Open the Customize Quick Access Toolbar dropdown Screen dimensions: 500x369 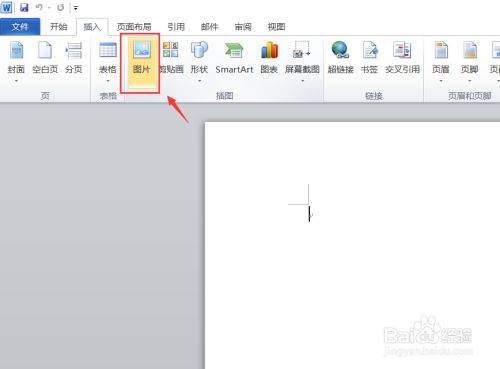[76, 8]
